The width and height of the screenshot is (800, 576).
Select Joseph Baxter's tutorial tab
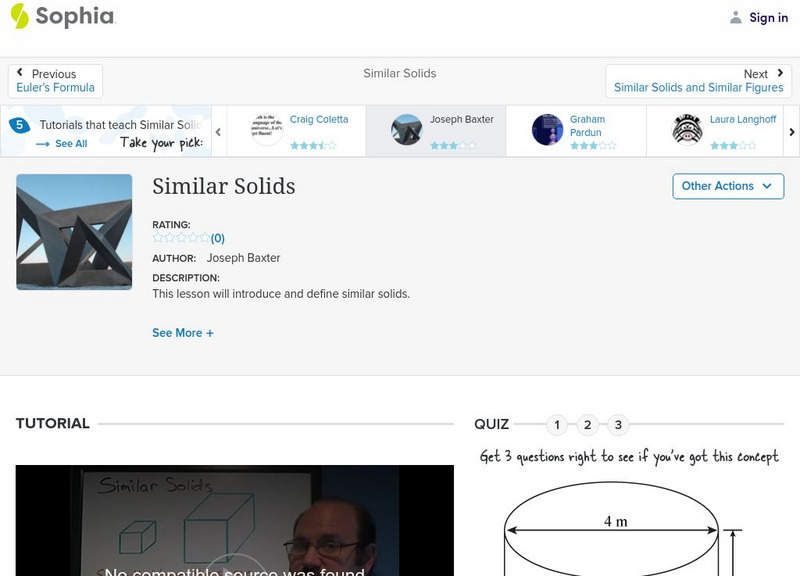pos(436,131)
